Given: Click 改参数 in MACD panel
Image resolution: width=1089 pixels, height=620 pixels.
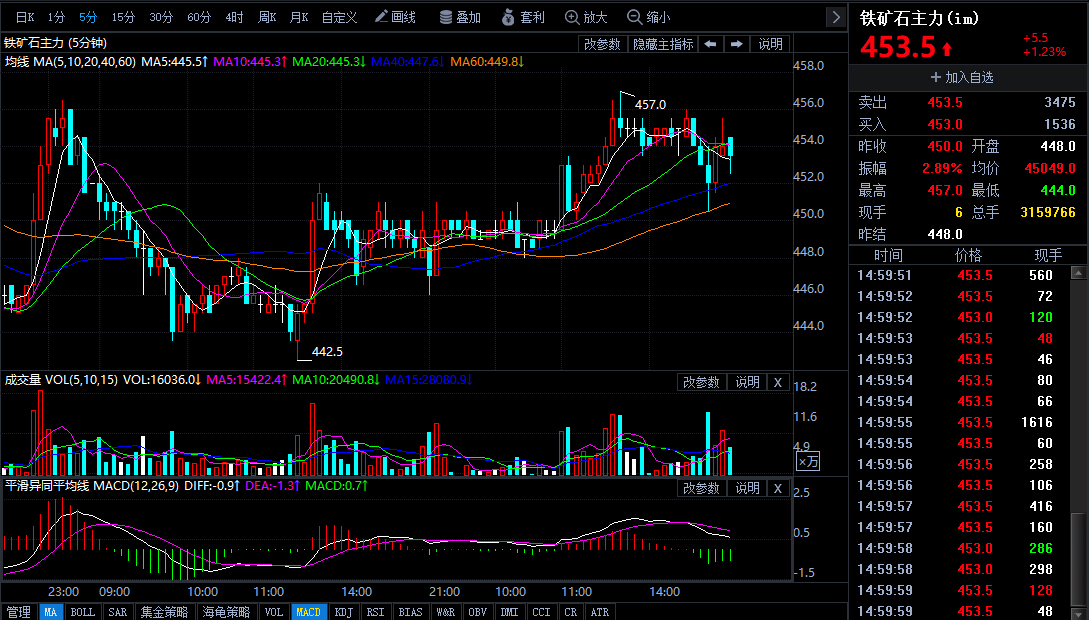Looking at the screenshot, I should point(701,489).
